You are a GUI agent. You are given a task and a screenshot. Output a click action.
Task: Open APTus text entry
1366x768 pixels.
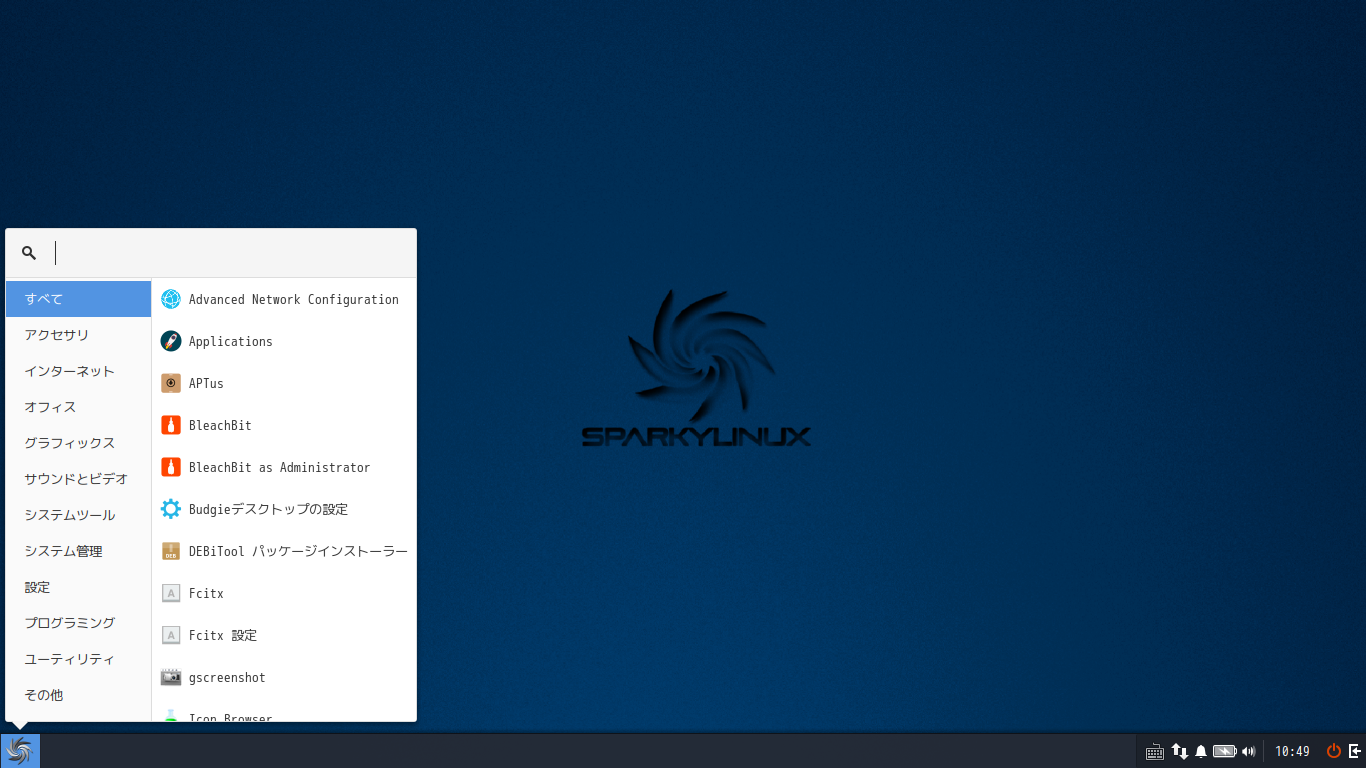[x=206, y=384]
